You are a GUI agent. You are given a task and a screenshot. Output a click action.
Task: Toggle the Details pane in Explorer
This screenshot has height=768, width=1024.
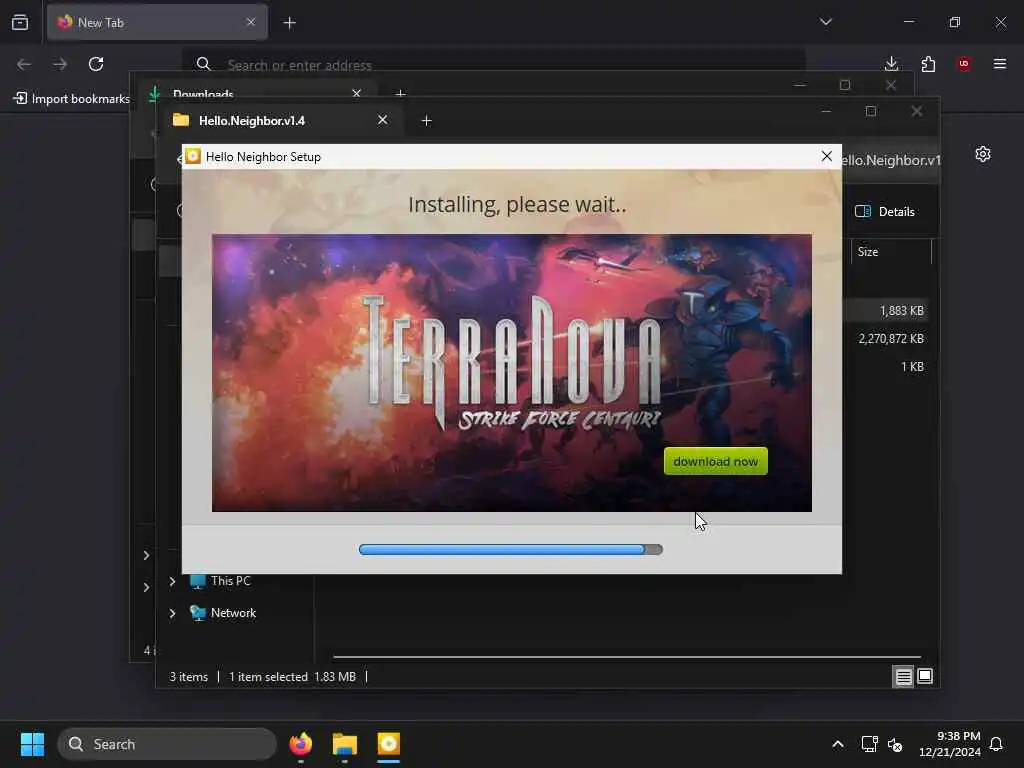tap(884, 212)
